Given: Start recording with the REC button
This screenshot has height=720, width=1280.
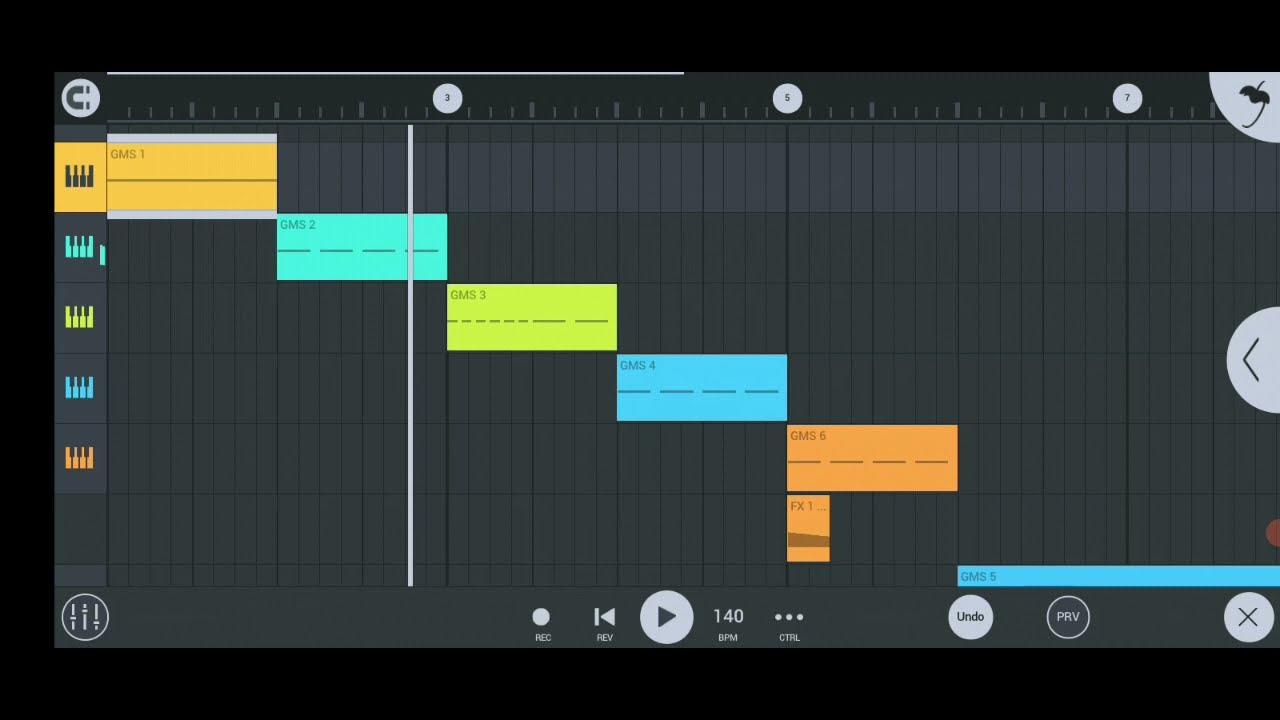Looking at the screenshot, I should pos(542,623).
